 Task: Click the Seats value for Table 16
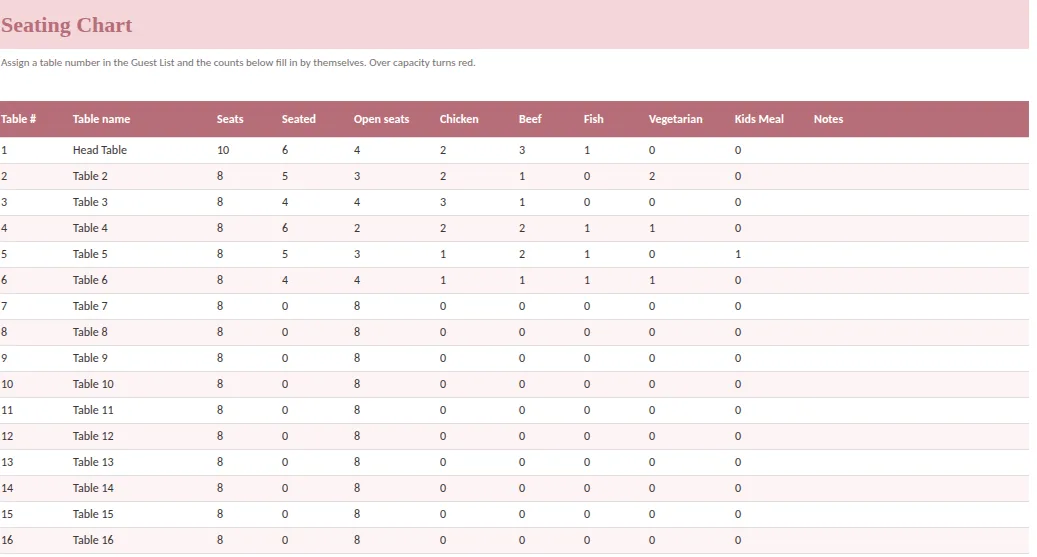click(x=220, y=540)
